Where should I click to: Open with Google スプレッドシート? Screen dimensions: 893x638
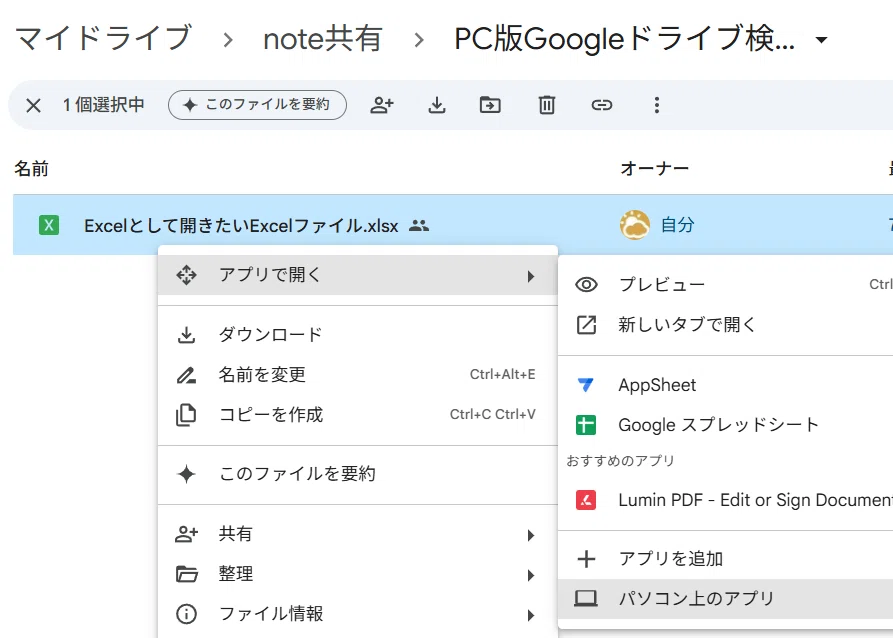click(x=726, y=425)
